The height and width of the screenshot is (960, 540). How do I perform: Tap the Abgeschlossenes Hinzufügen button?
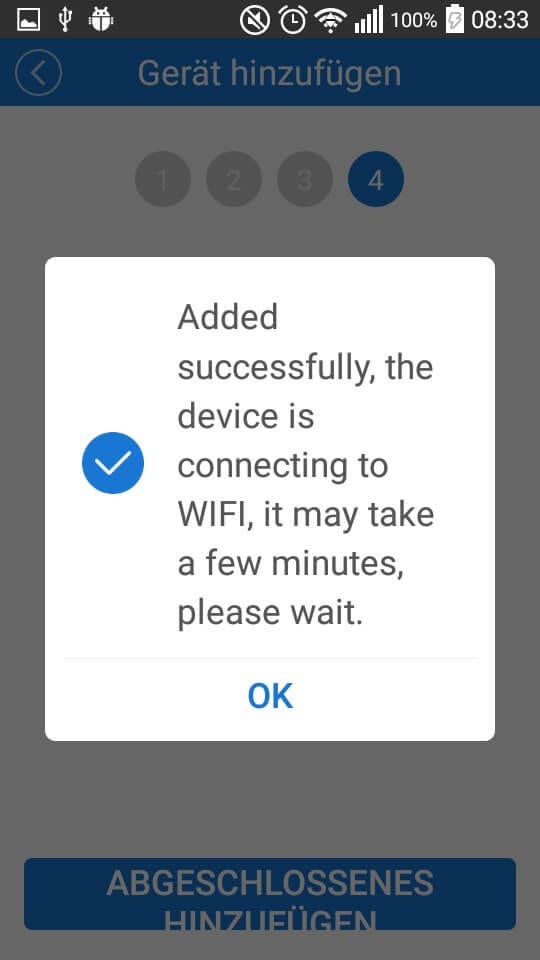[x=270, y=894]
